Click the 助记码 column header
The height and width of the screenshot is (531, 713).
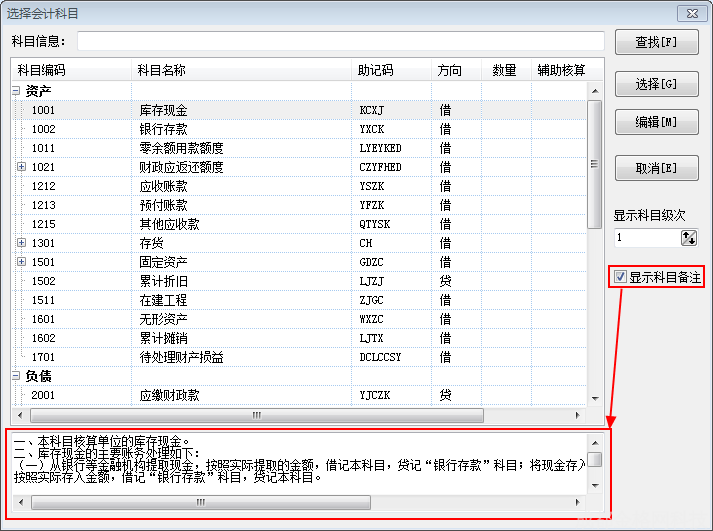(375, 70)
